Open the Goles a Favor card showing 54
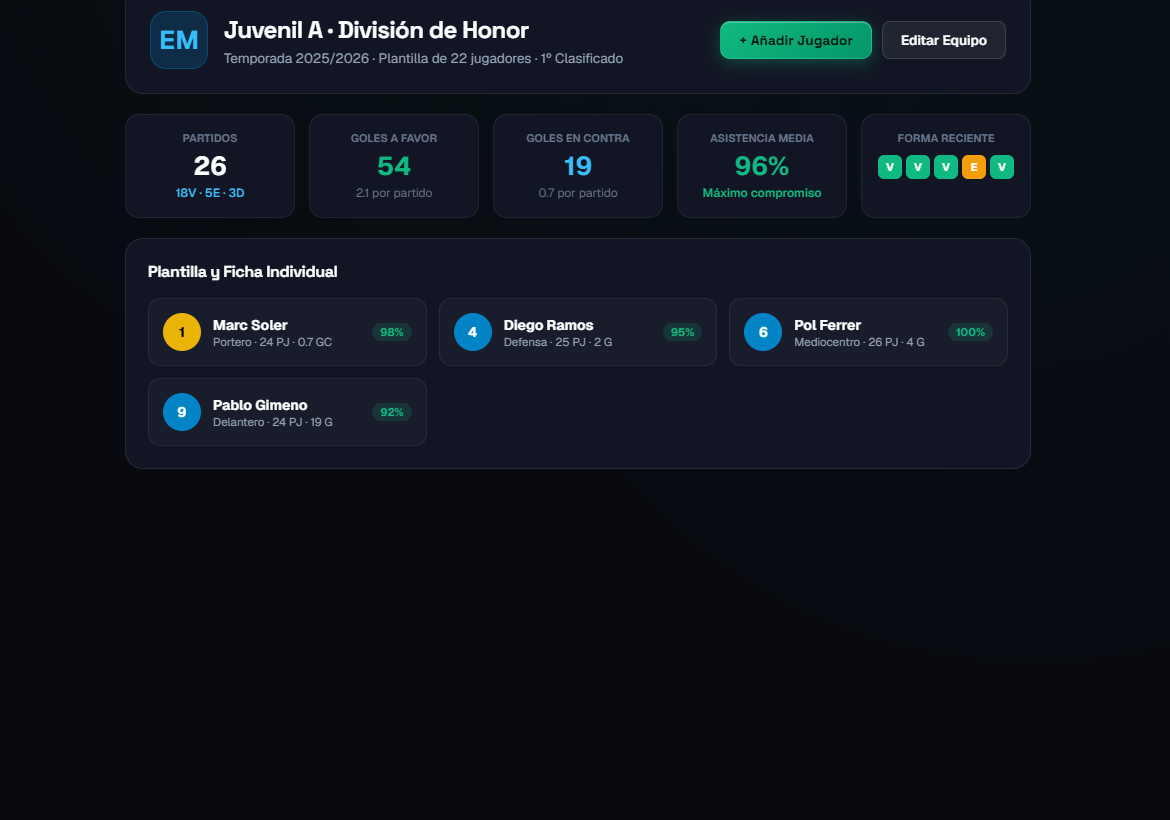1170x820 pixels. coord(394,166)
